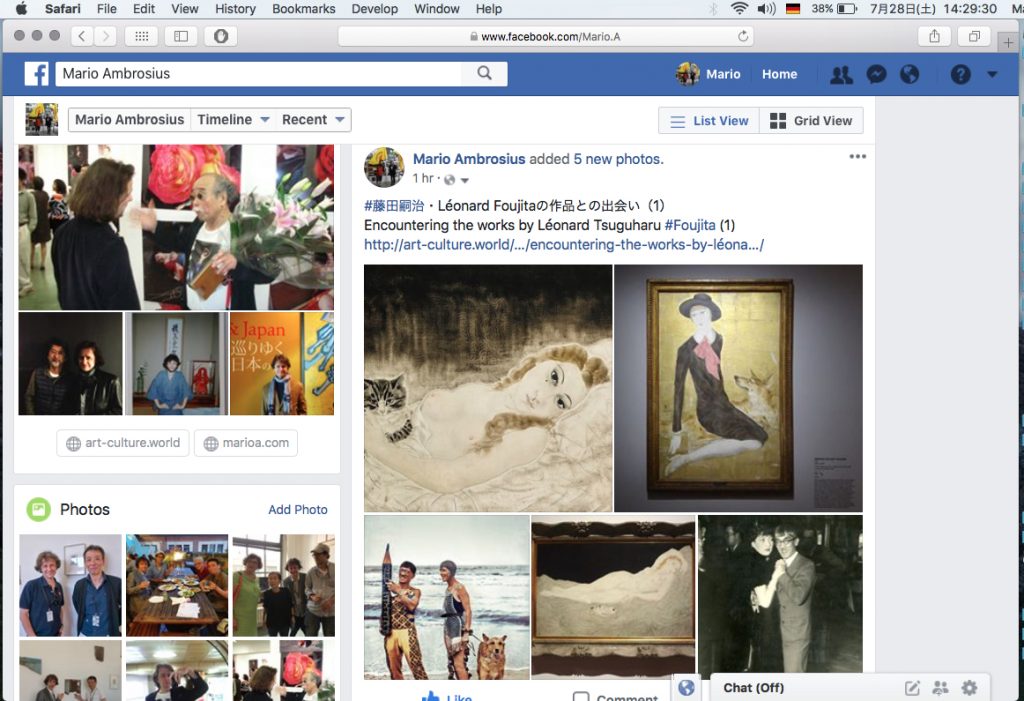1024x701 pixels.
Task: Open the Apple menu
Action: point(21,8)
